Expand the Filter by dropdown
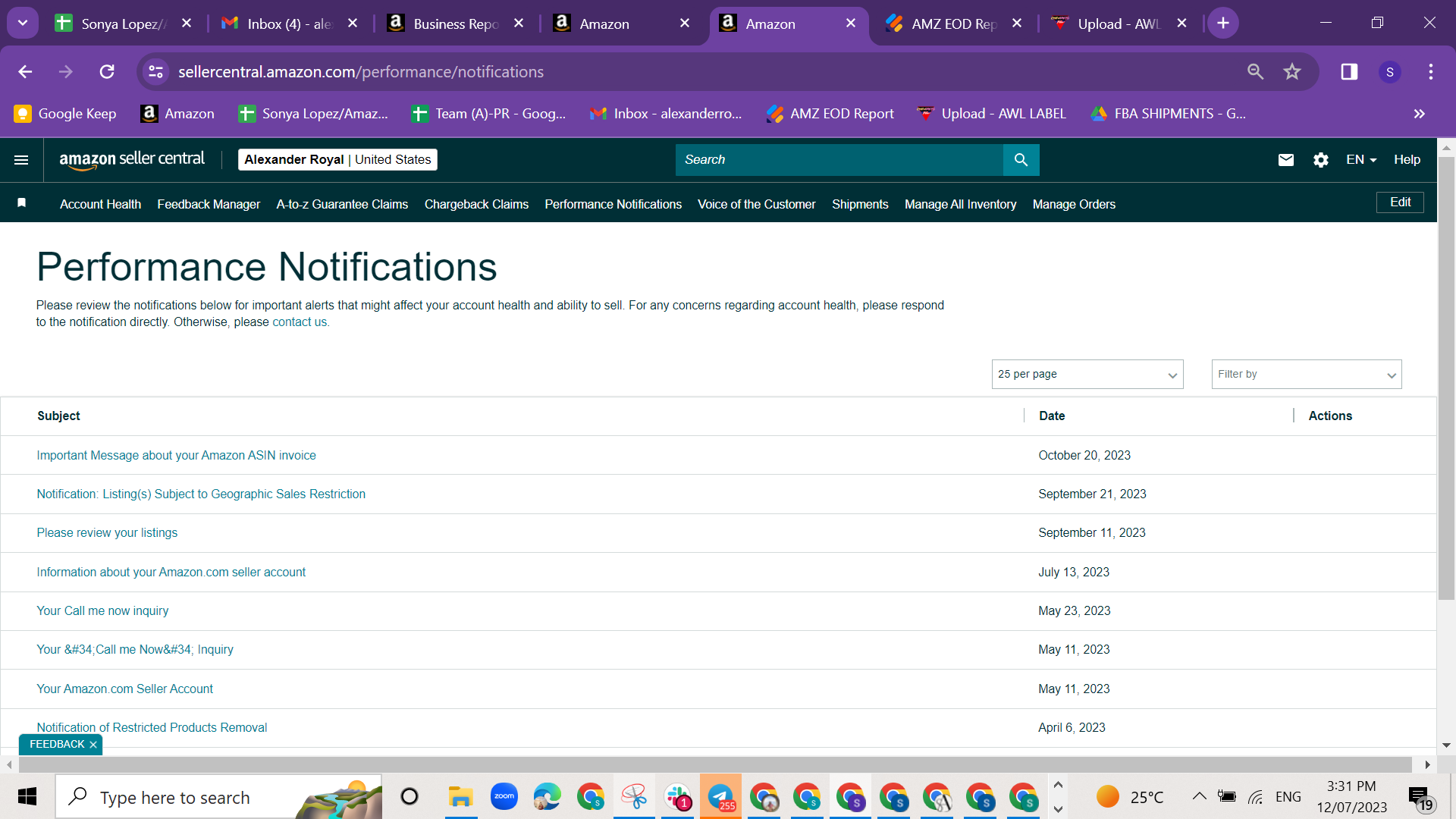 (1306, 375)
